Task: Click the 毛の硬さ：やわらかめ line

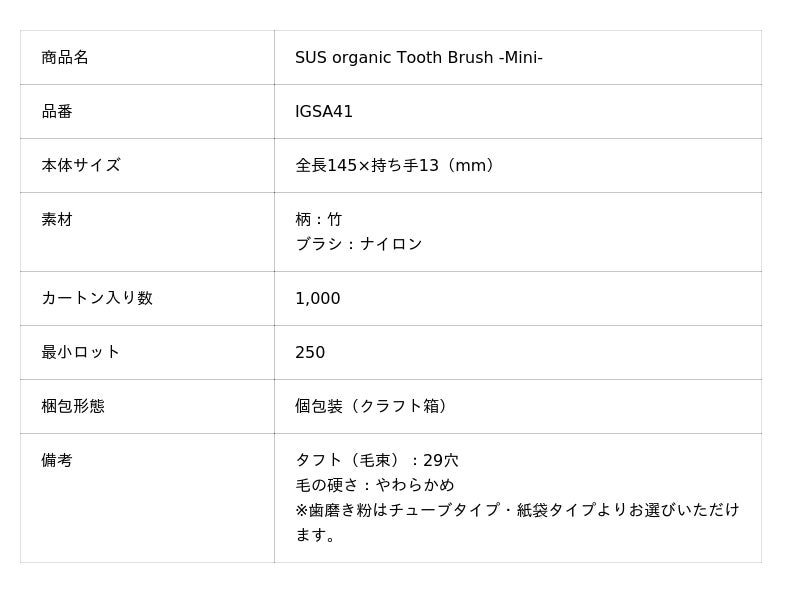Action: pos(374,486)
